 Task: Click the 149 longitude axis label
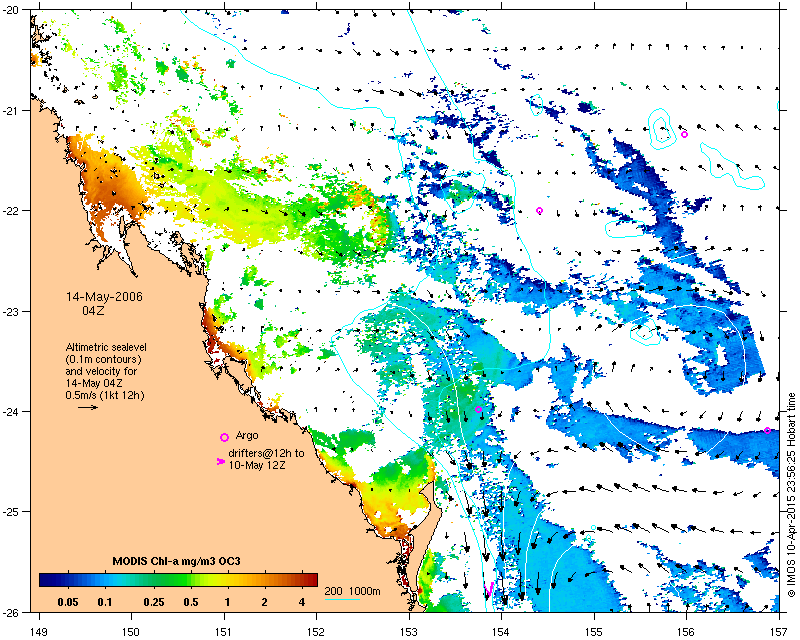pyautogui.click(x=39, y=632)
